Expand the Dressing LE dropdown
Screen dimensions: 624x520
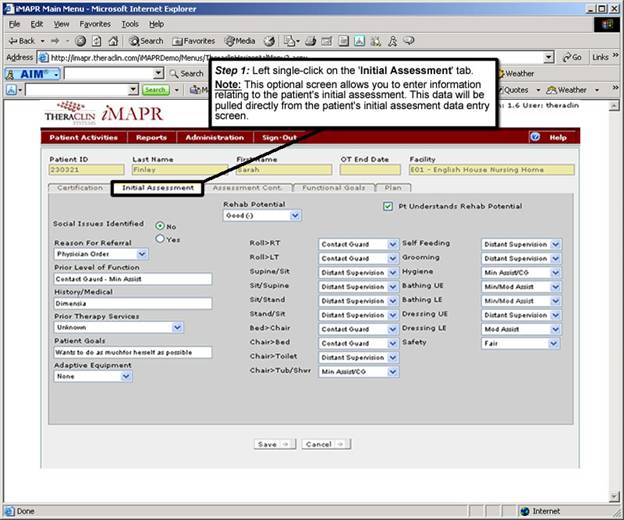coord(556,329)
